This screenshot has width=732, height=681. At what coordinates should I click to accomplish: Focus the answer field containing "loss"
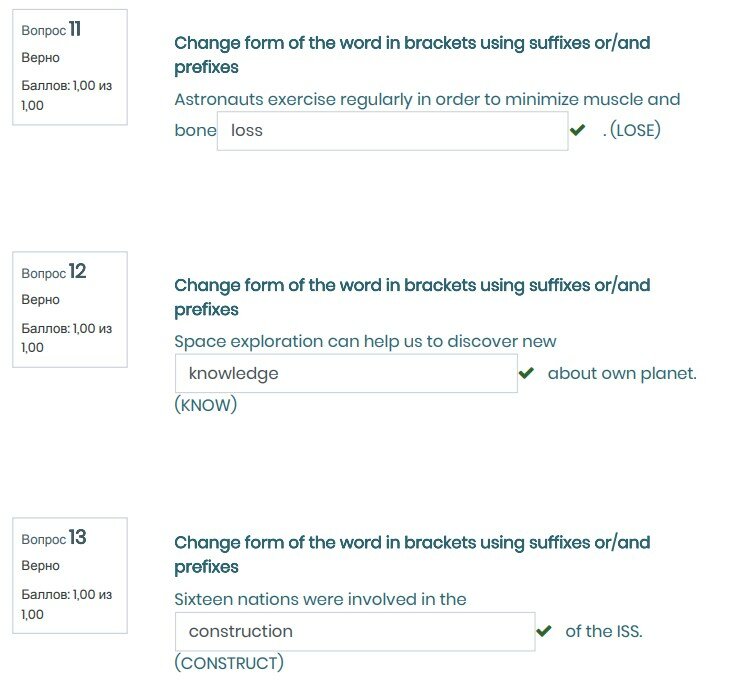(x=392, y=131)
